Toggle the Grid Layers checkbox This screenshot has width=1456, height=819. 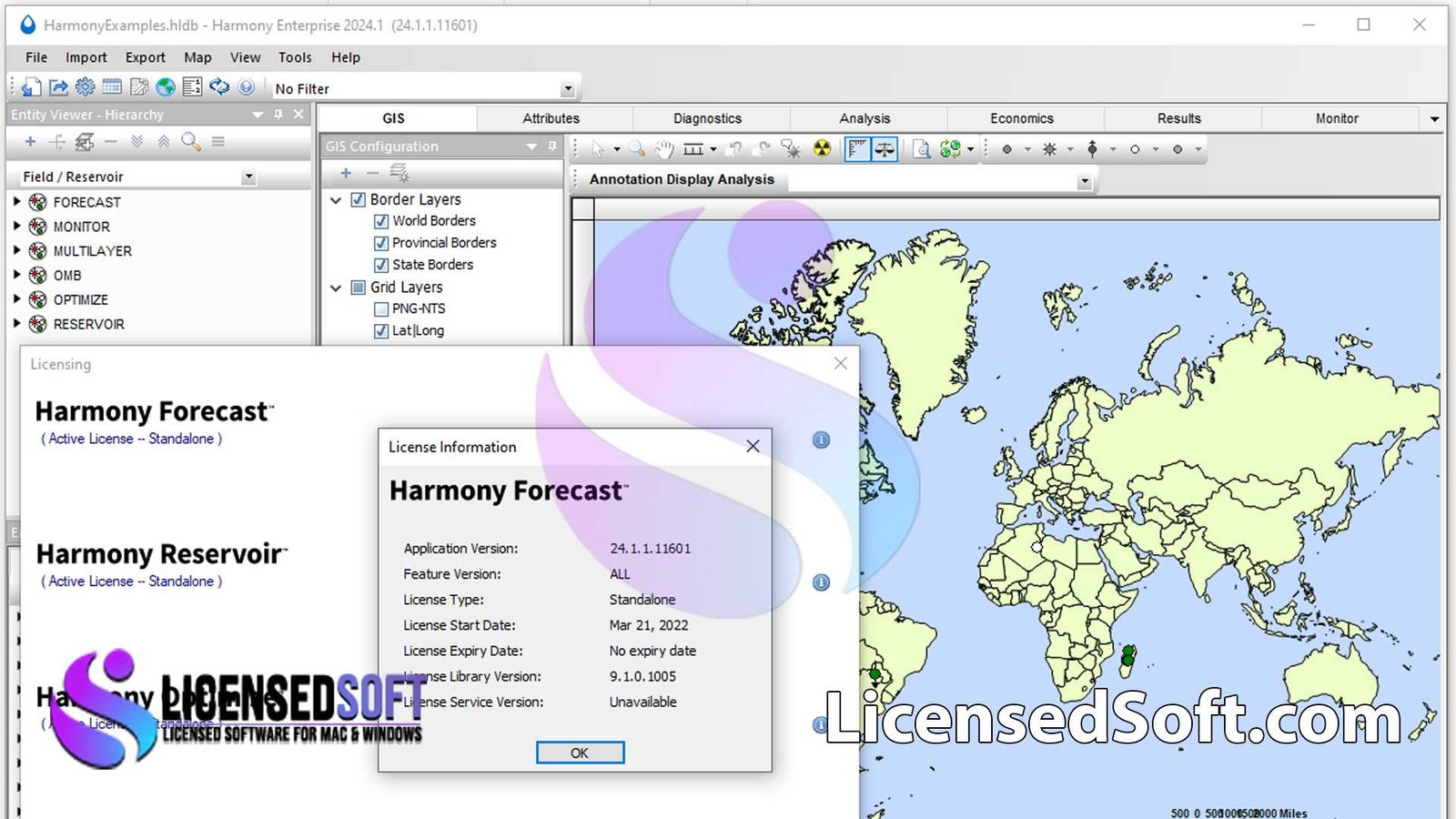pyautogui.click(x=359, y=288)
